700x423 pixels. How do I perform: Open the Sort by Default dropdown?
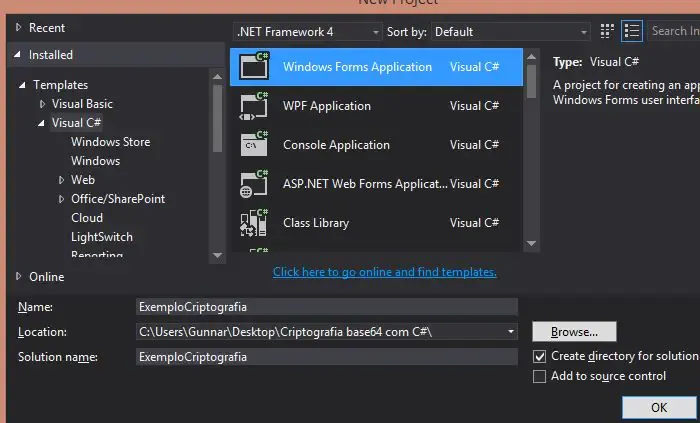pos(511,32)
